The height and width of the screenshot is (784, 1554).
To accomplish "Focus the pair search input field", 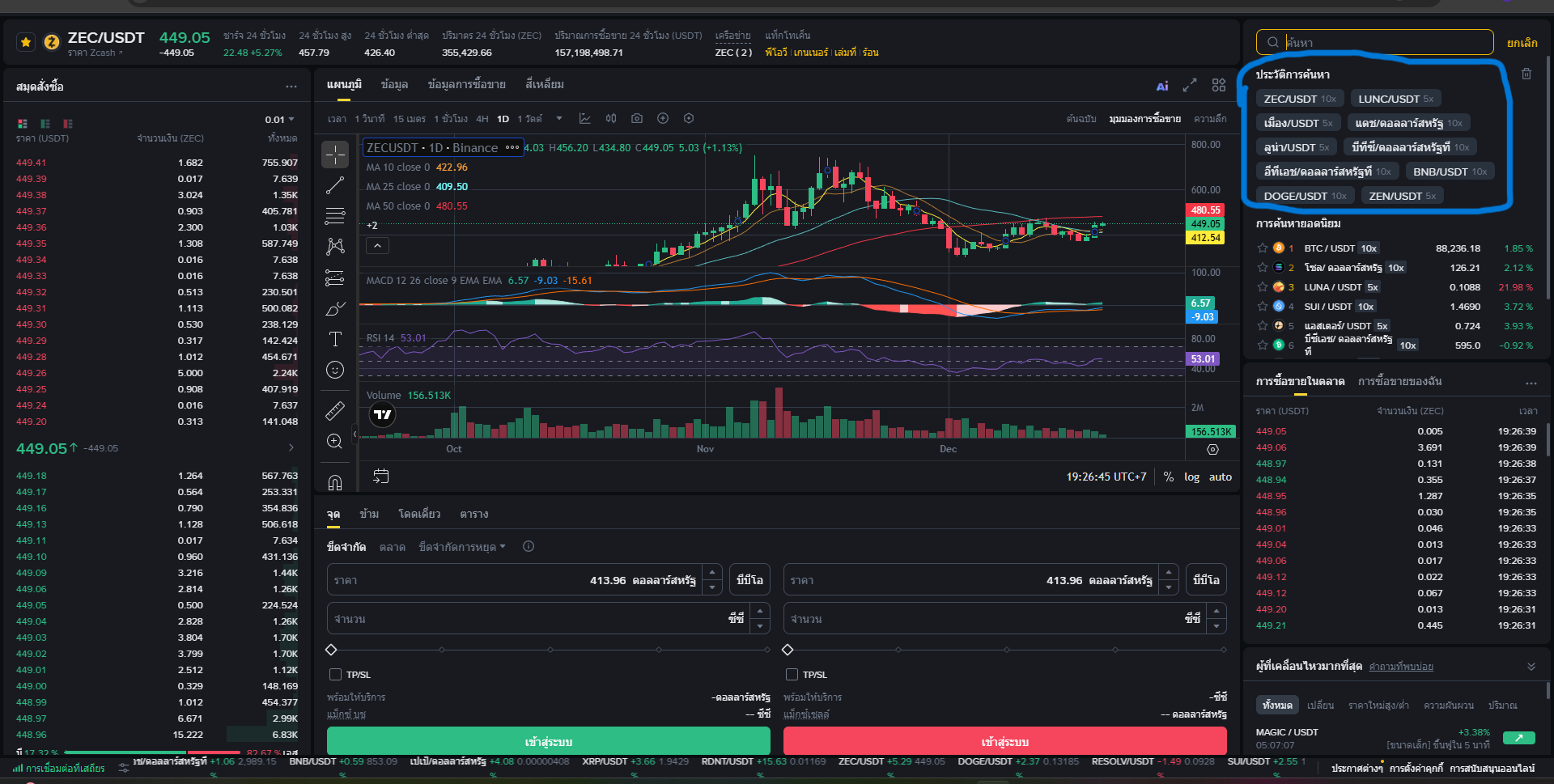I will click(1374, 42).
